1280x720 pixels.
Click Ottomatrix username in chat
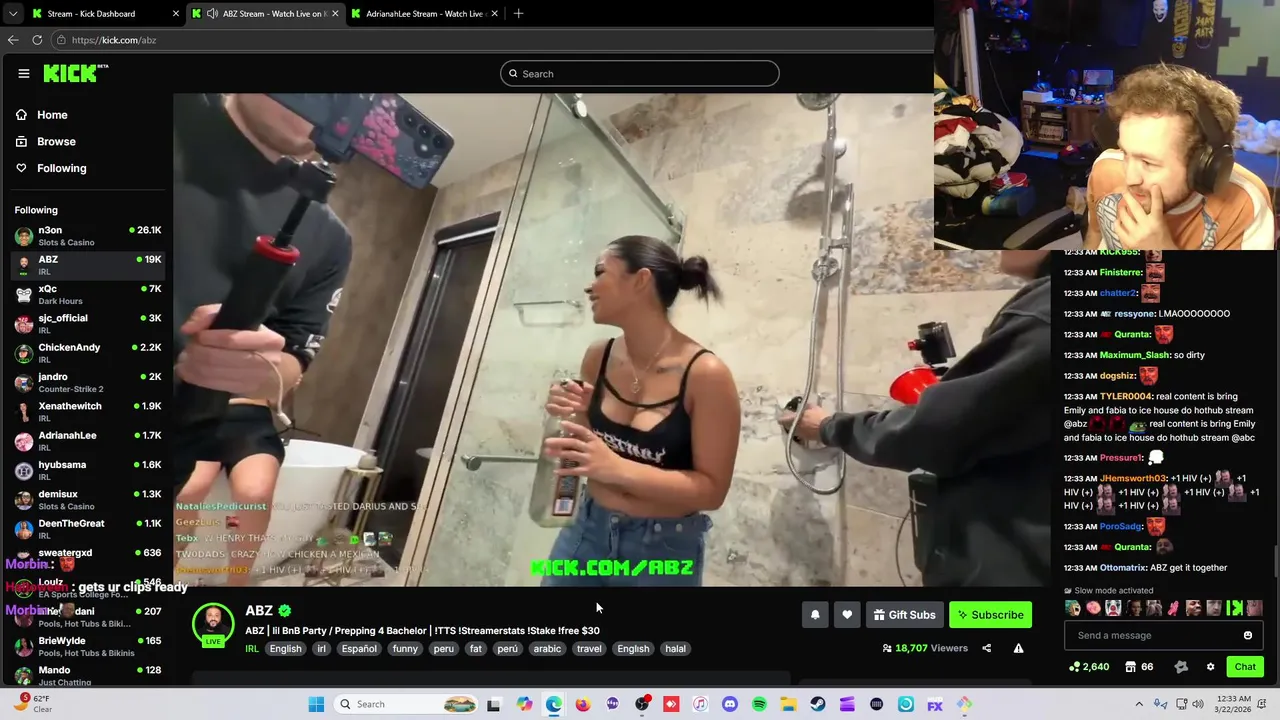[1122, 568]
